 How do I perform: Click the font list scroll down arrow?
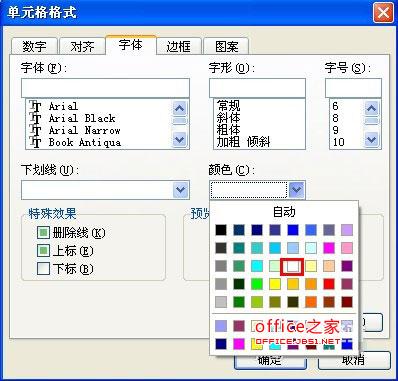click(180, 139)
